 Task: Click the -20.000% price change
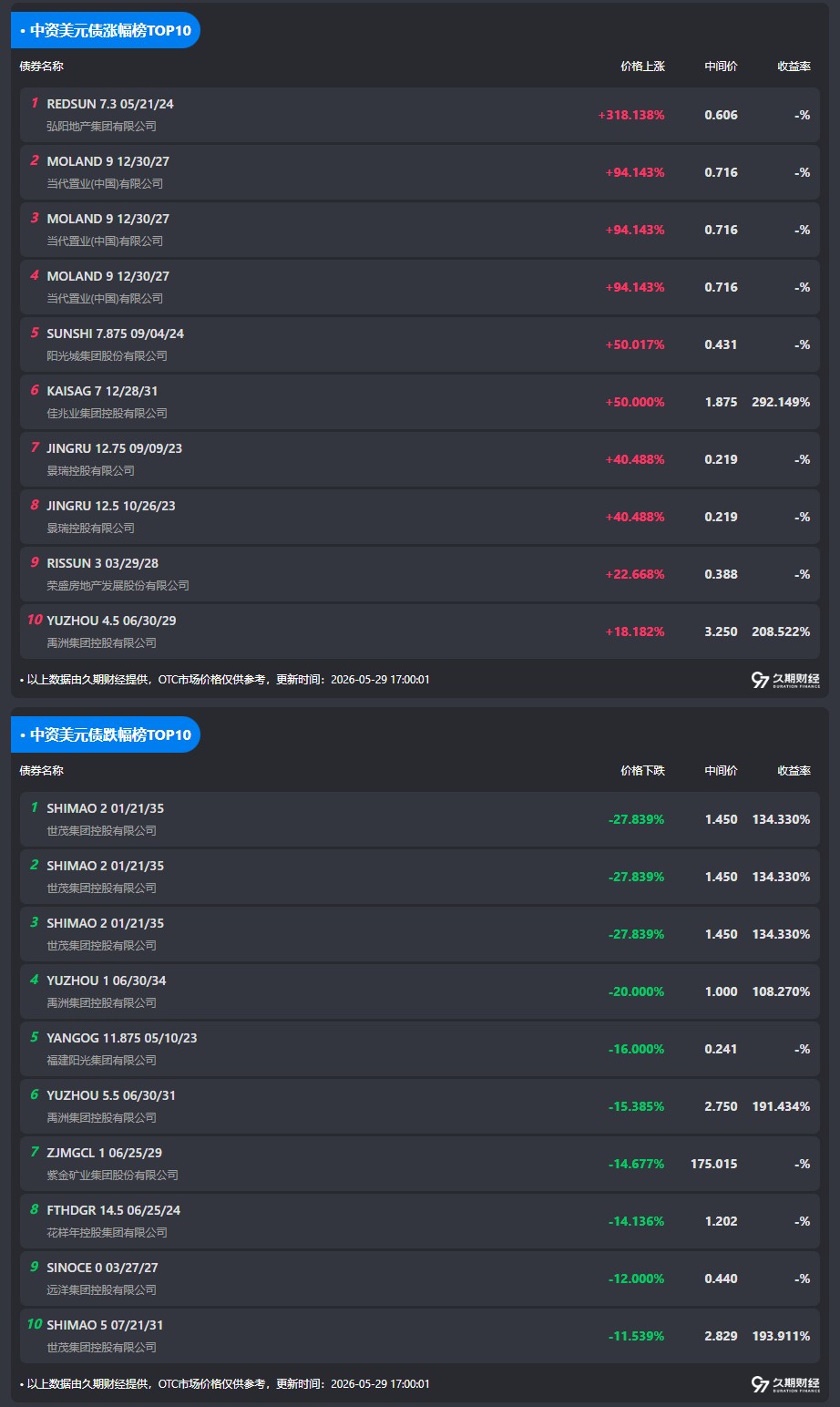tap(637, 992)
